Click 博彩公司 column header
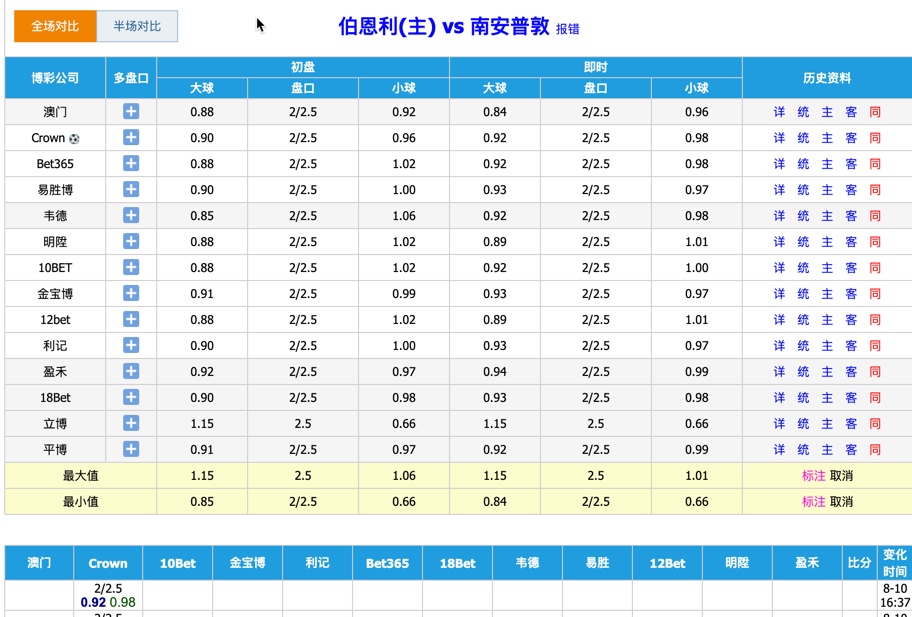 click(55, 78)
